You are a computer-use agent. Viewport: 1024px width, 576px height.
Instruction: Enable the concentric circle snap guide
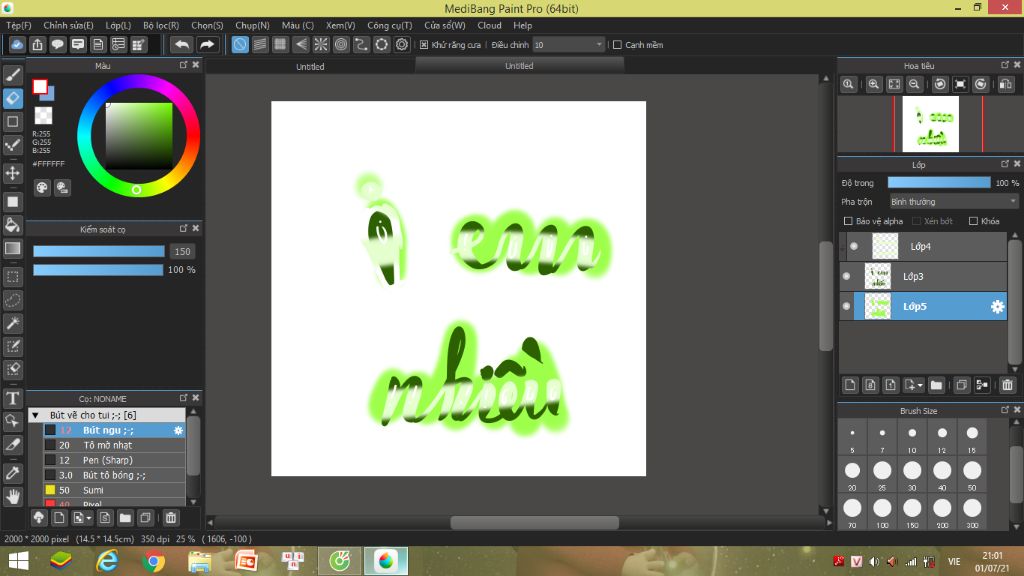click(341, 44)
